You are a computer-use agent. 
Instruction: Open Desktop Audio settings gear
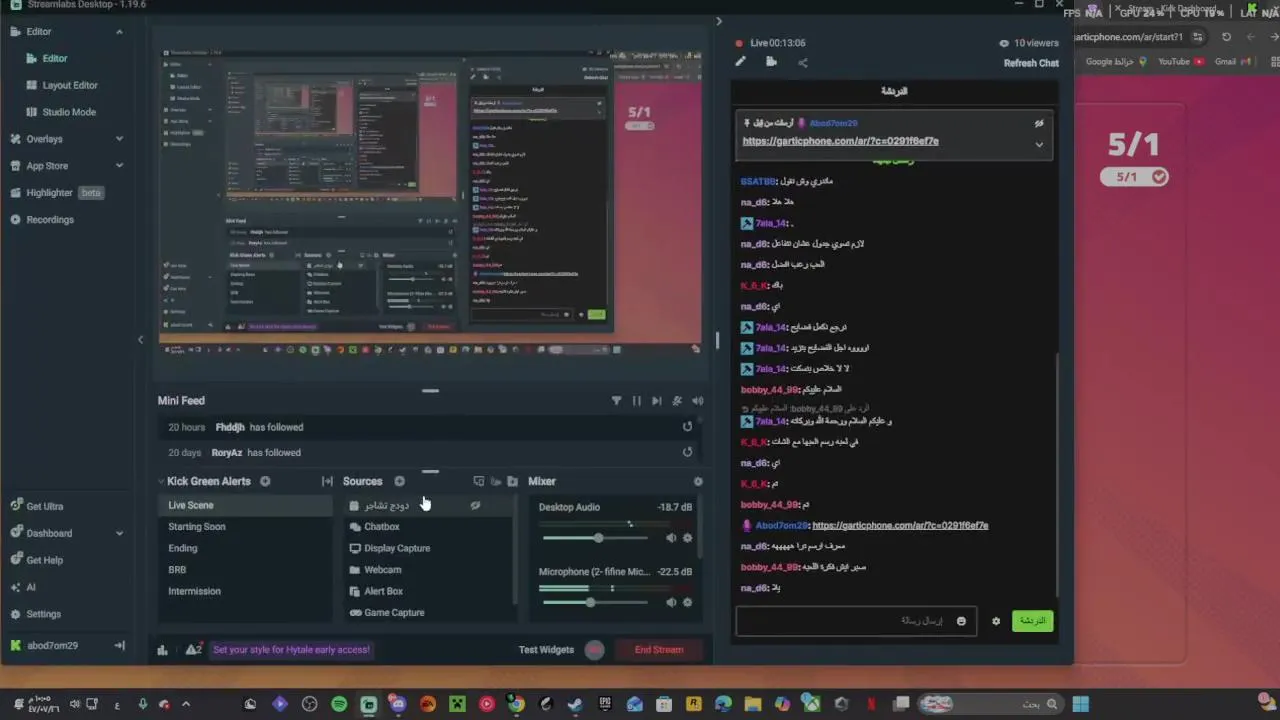pyautogui.click(x=687, y=538)
